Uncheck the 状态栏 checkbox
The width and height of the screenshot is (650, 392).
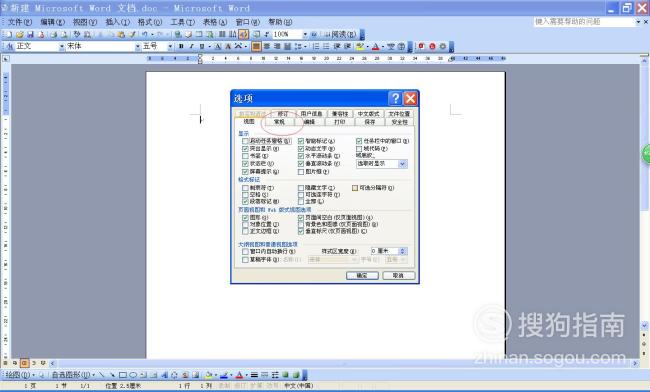click(x=245, y=164)
